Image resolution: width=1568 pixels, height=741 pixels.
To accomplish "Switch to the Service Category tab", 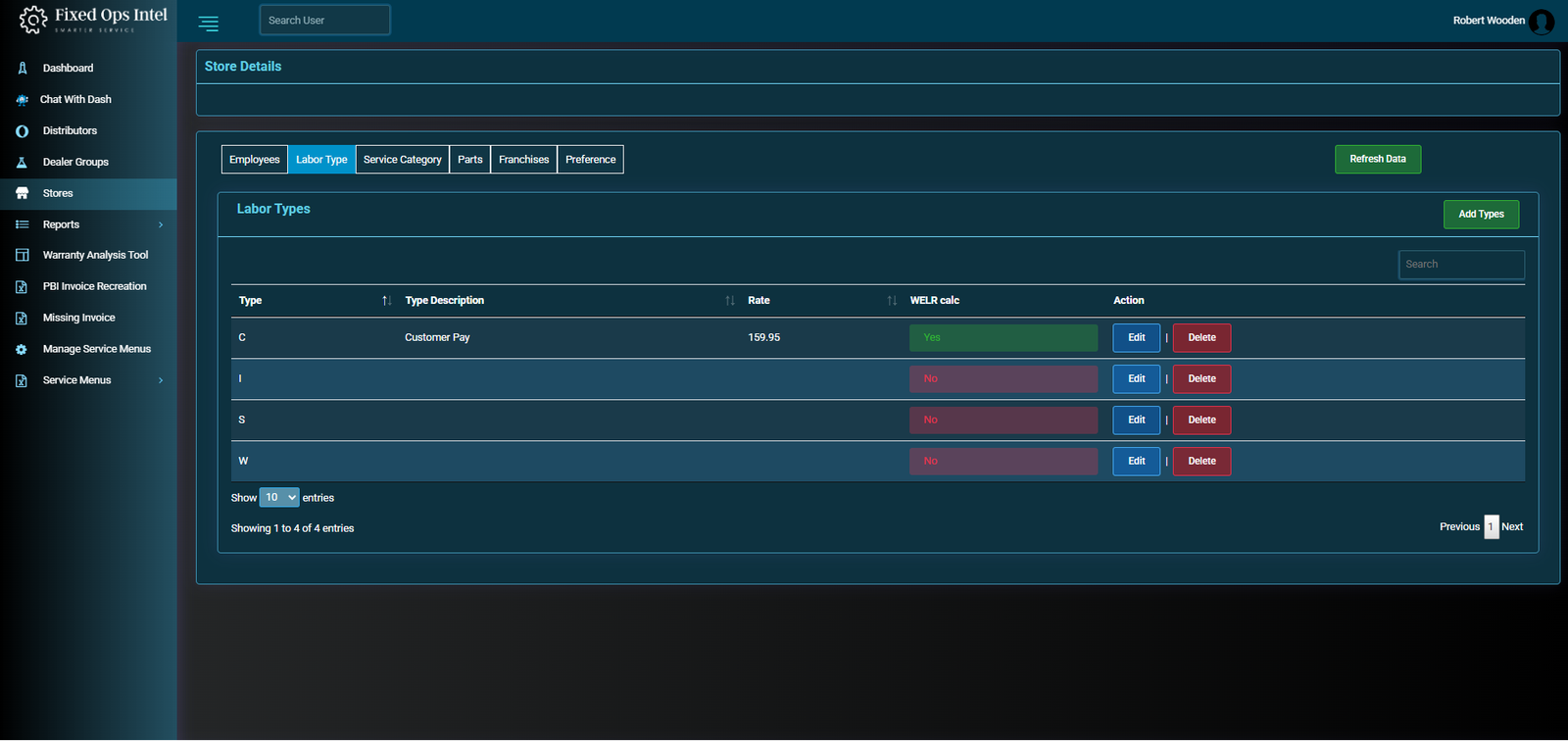I will pos(402,160).
